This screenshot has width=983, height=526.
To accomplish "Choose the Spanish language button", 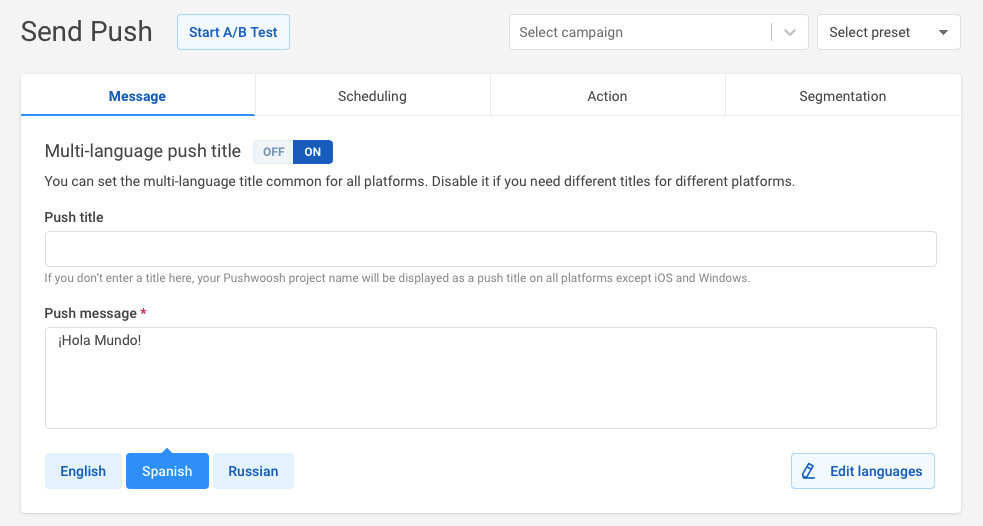I will pyautogui.click(x=167, y=471).
